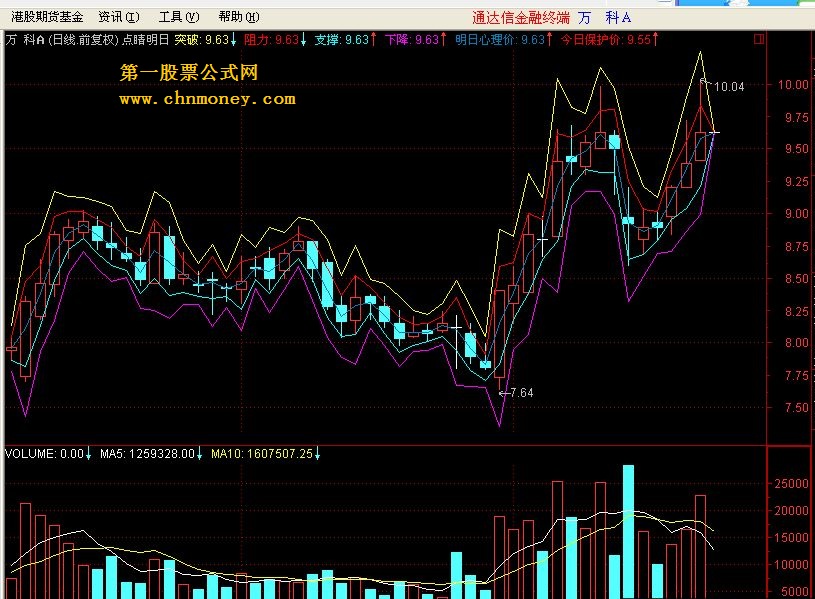Click the 10.00 price axis label
Screen dimensions: 815x599
click(793, 85)
